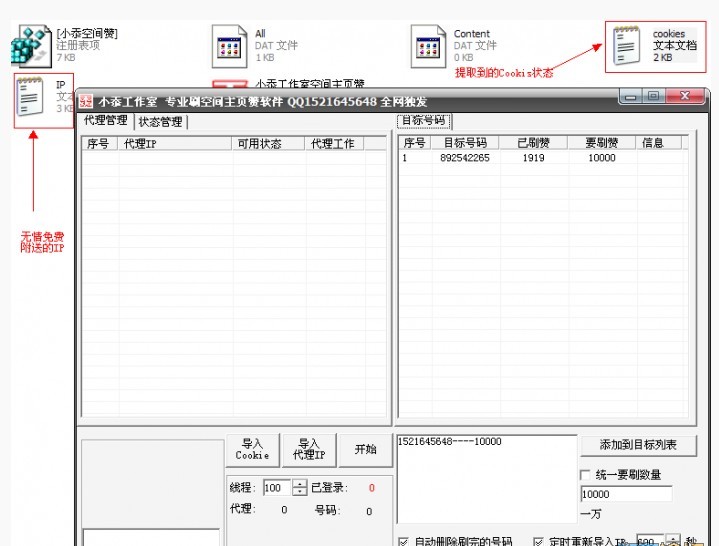This screenshot has width=719, height=546.
Task: Toggle the 自动删除刷完的号码 checkbox
Action: point(403,541)
